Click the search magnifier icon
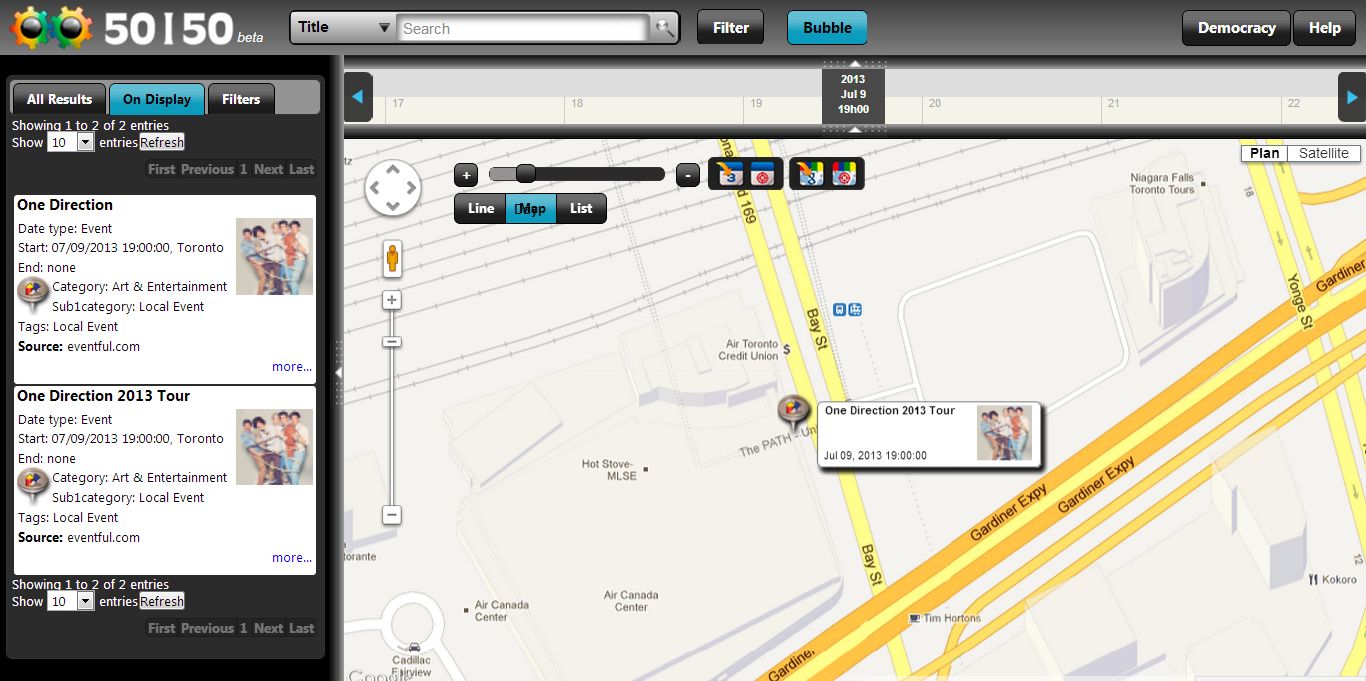The image size is (1366, 681). 664,28
